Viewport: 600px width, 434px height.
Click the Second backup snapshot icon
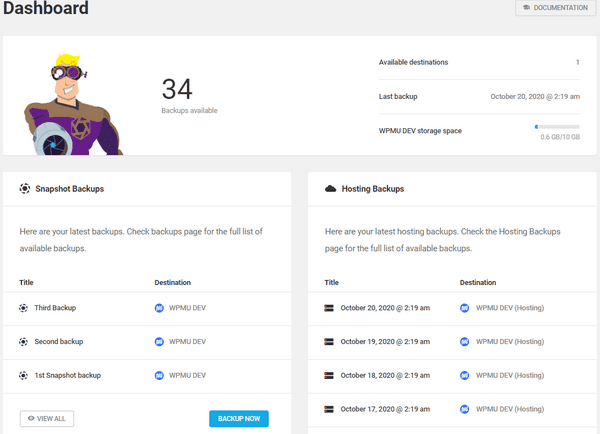click(23, 342)
